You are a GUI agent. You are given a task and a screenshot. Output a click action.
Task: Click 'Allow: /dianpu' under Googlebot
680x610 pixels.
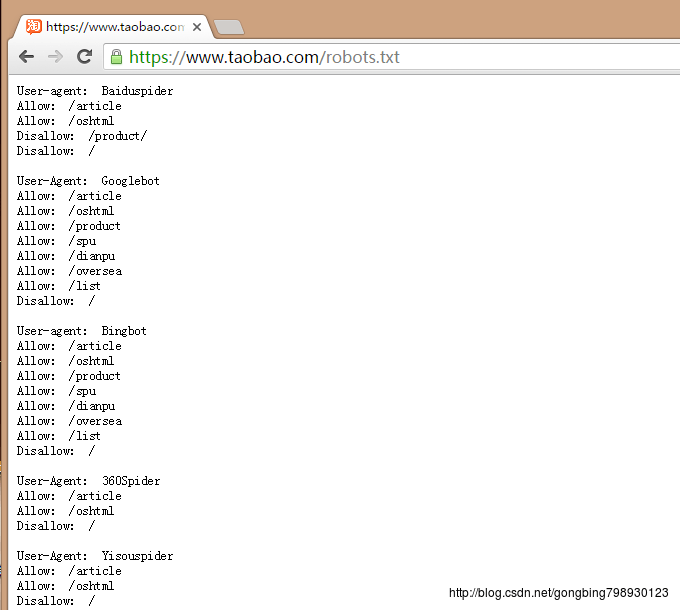(66, 256)
